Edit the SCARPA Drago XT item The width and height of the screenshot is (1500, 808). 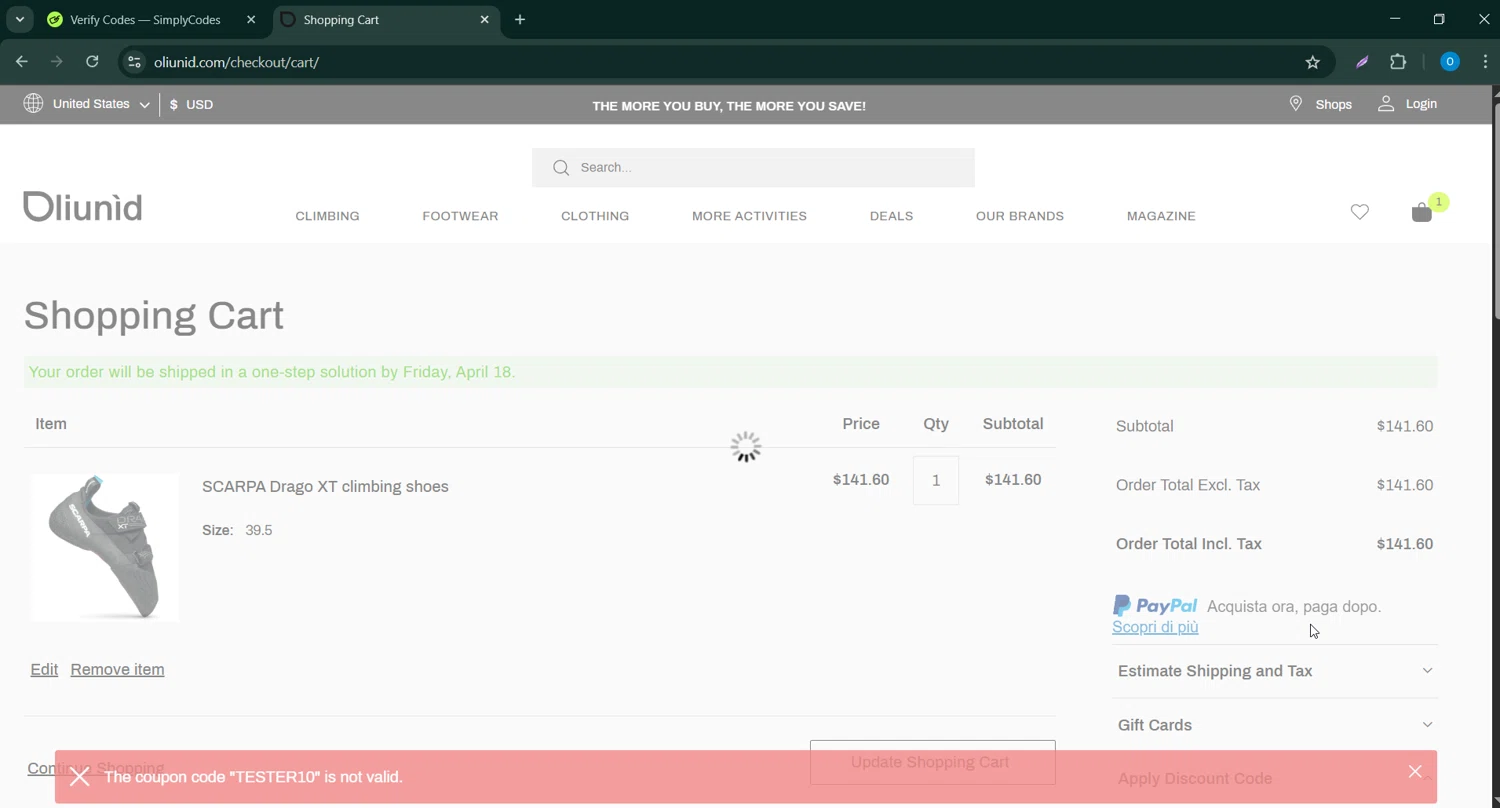[x=44, y=670]
